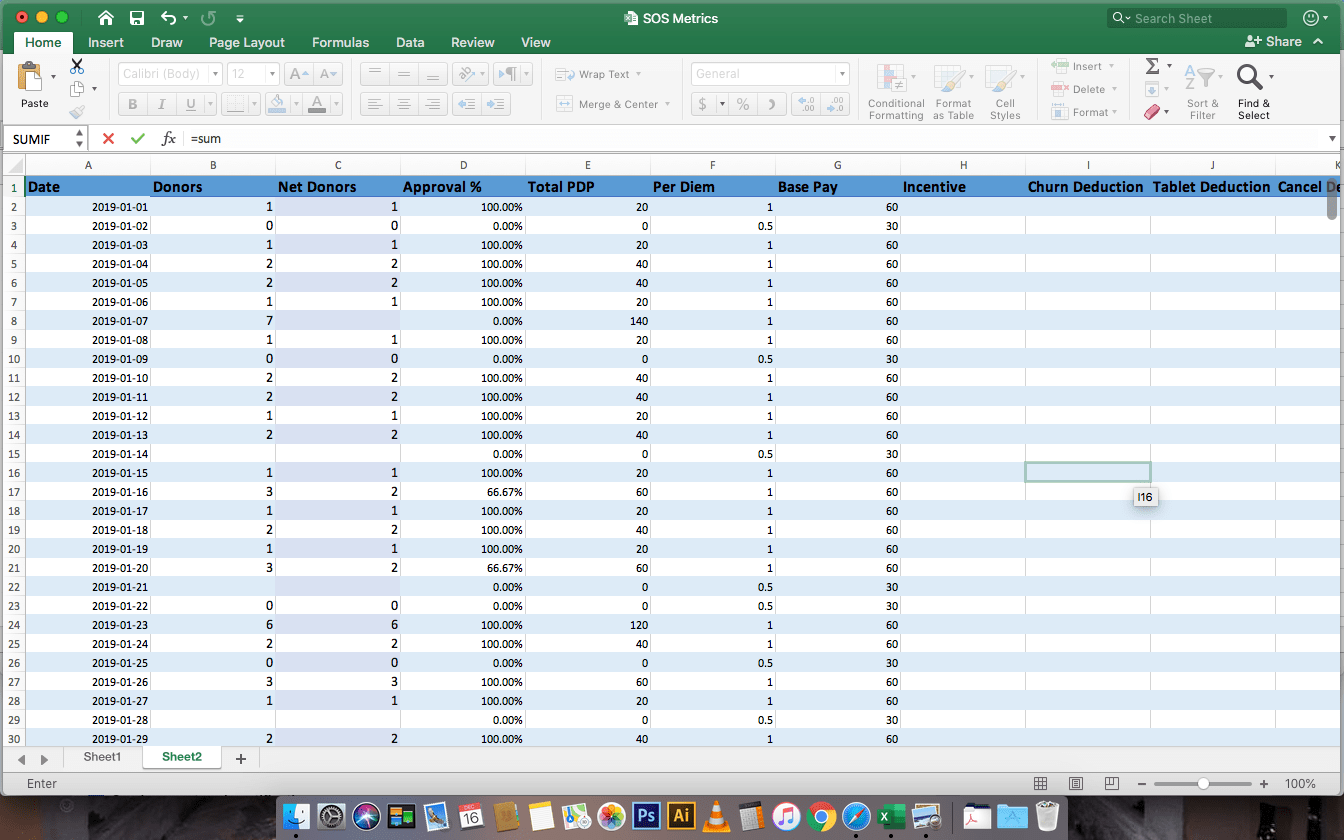
Task: Expand the Merge & Center dropdown arrow
Action: pyautogui.click(x=667, y=104)
